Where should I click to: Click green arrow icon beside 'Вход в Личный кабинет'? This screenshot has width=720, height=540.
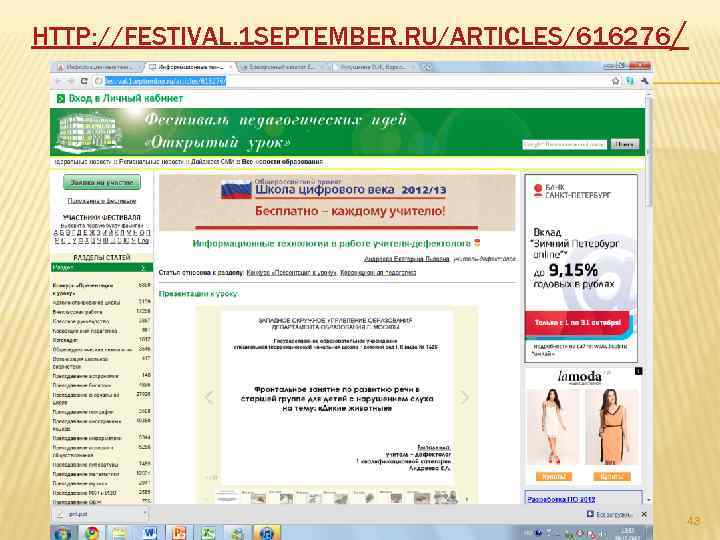point(61,99)
